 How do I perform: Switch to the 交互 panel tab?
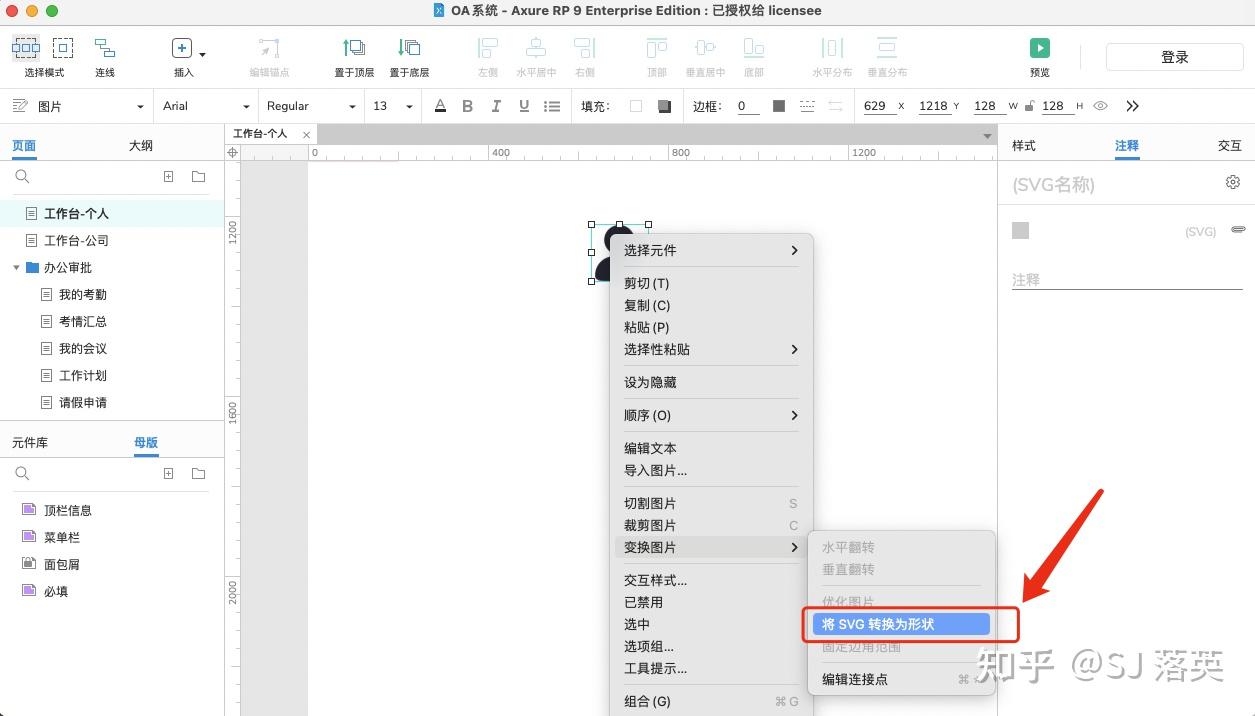click(1229, 145)
